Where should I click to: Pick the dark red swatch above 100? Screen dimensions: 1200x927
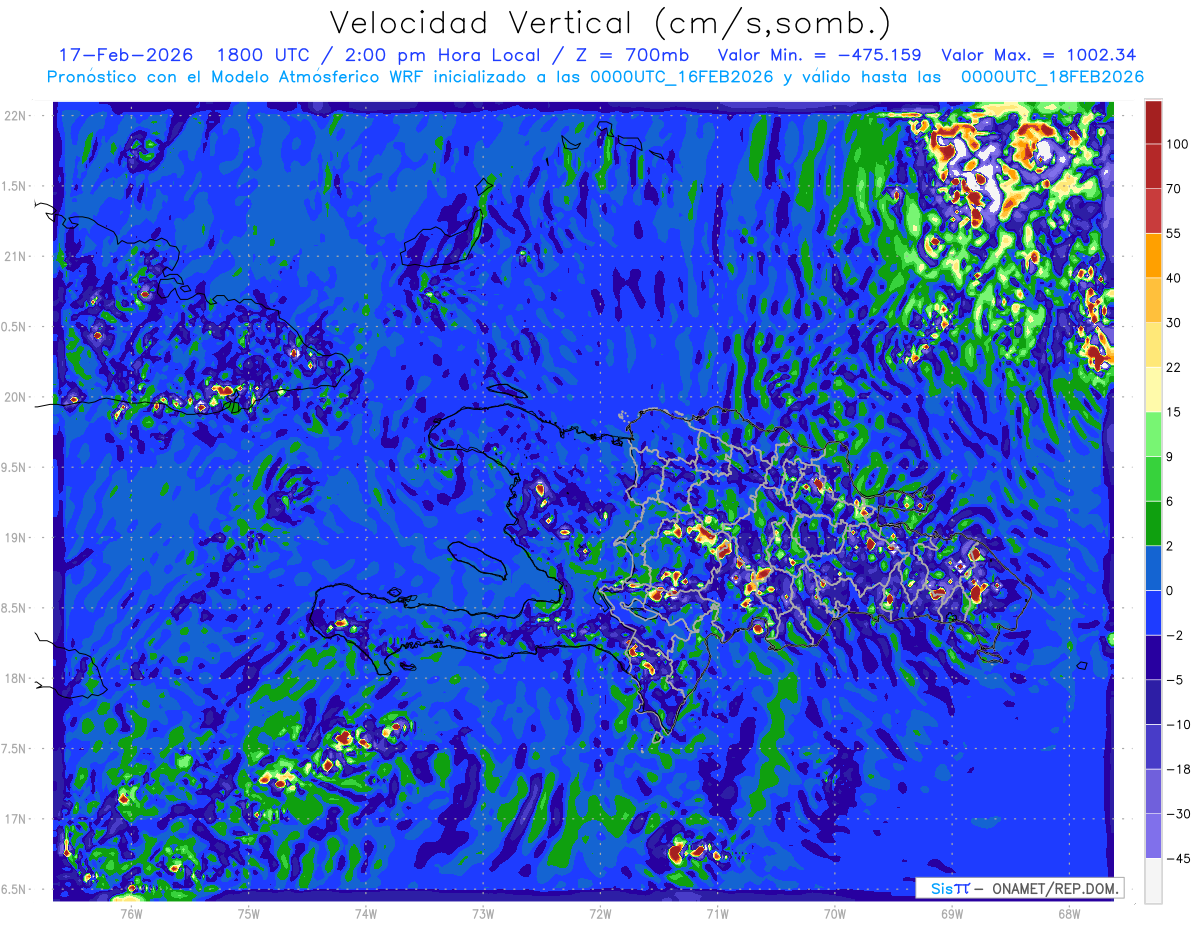coord(1153,122)
